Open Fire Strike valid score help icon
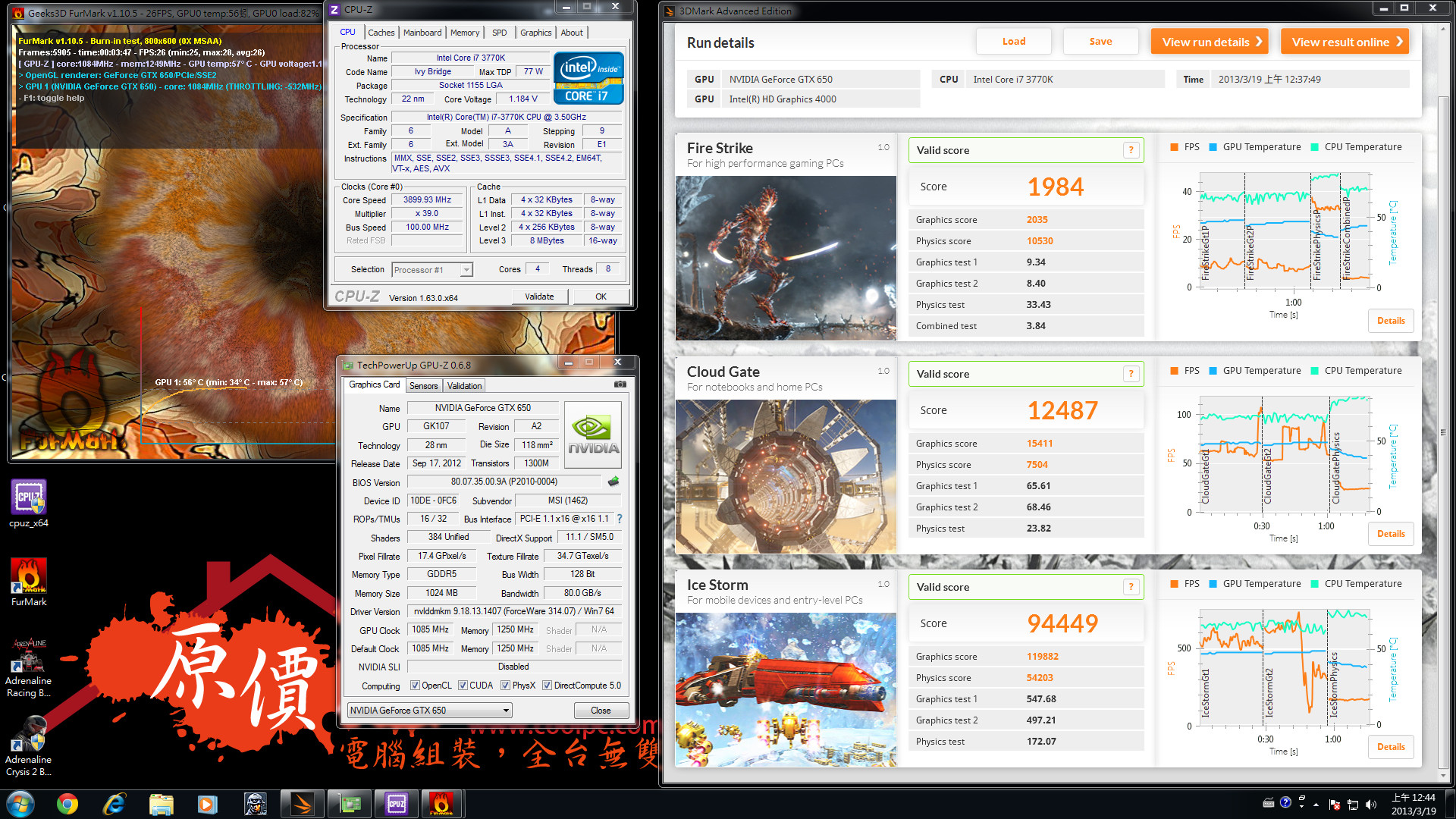The width and height of the screenshot is (1456, 819). pyautogui.click(x=1131, y=150)
